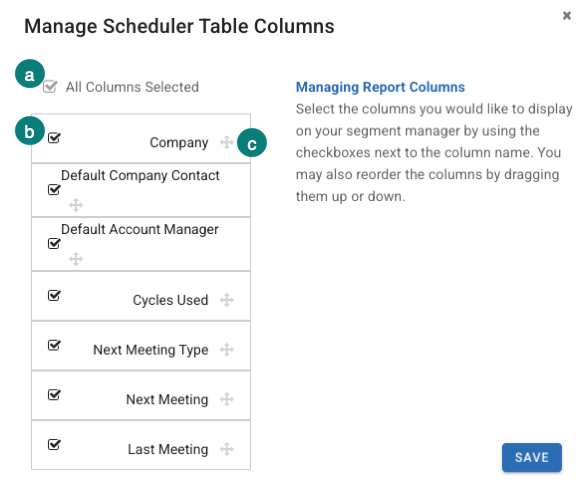The image size is (580, 482).
Task: Select the Cycles Used column label
Action: coord(170,300)
